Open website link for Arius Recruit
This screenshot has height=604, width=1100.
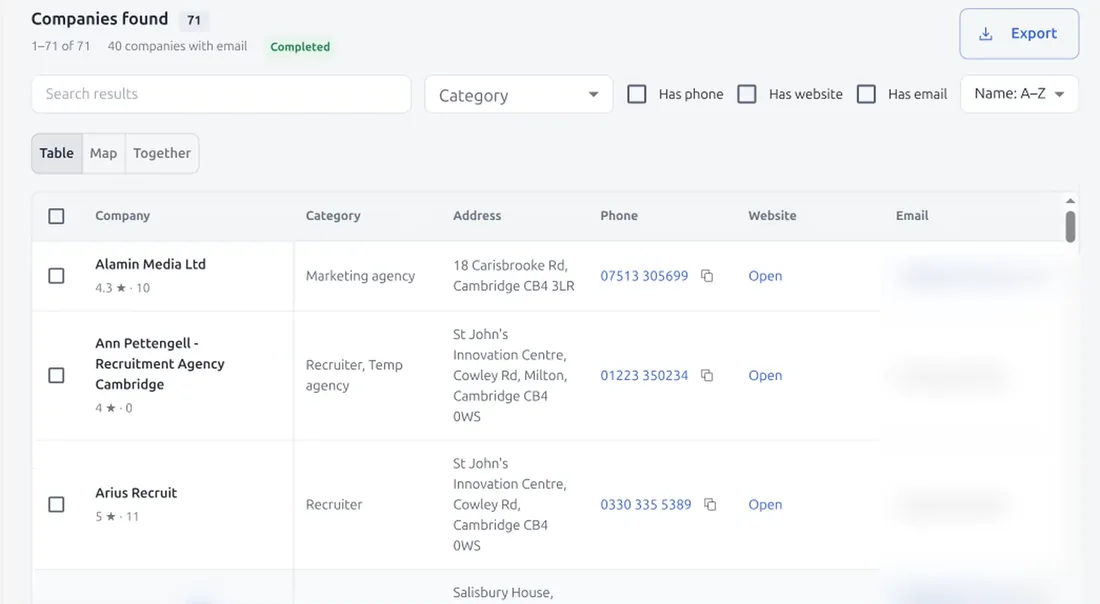click(x=765, y=504)
